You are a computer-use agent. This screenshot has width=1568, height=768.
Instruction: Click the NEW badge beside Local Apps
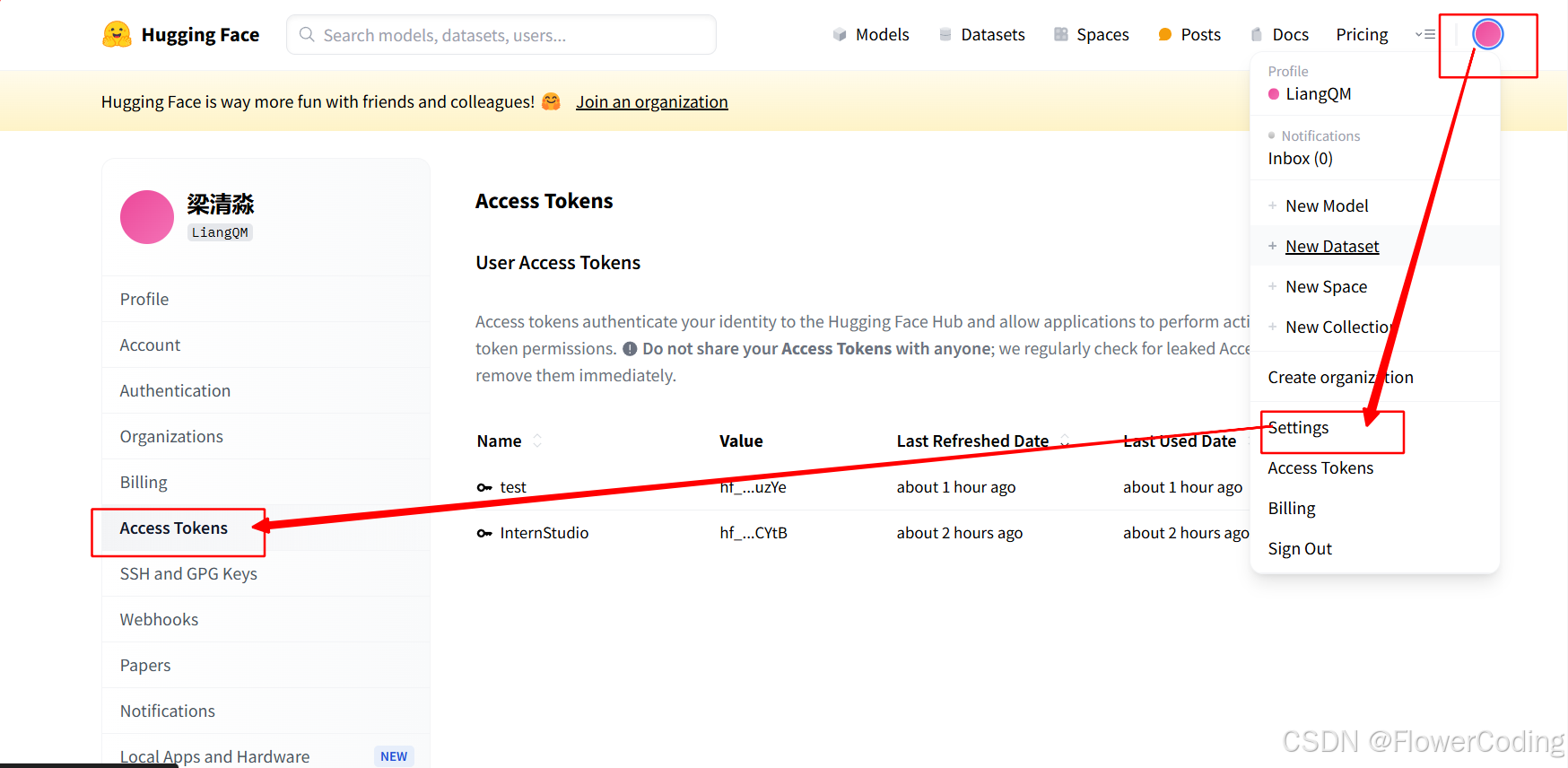coord(394,756)
